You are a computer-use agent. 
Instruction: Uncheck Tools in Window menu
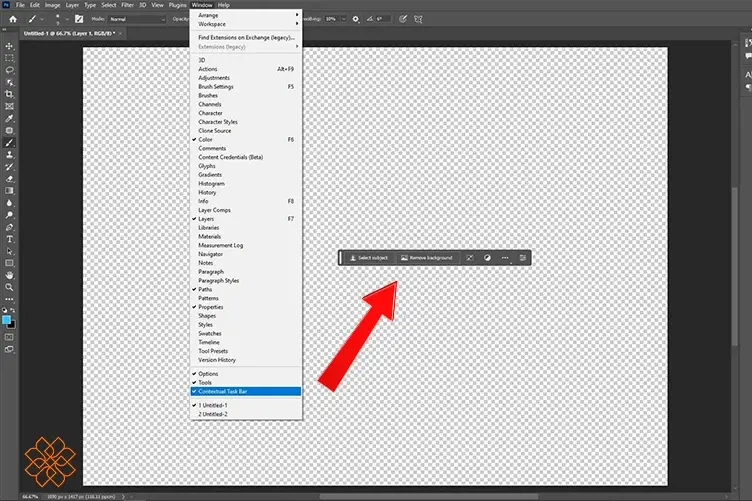(x=246, y=383)
